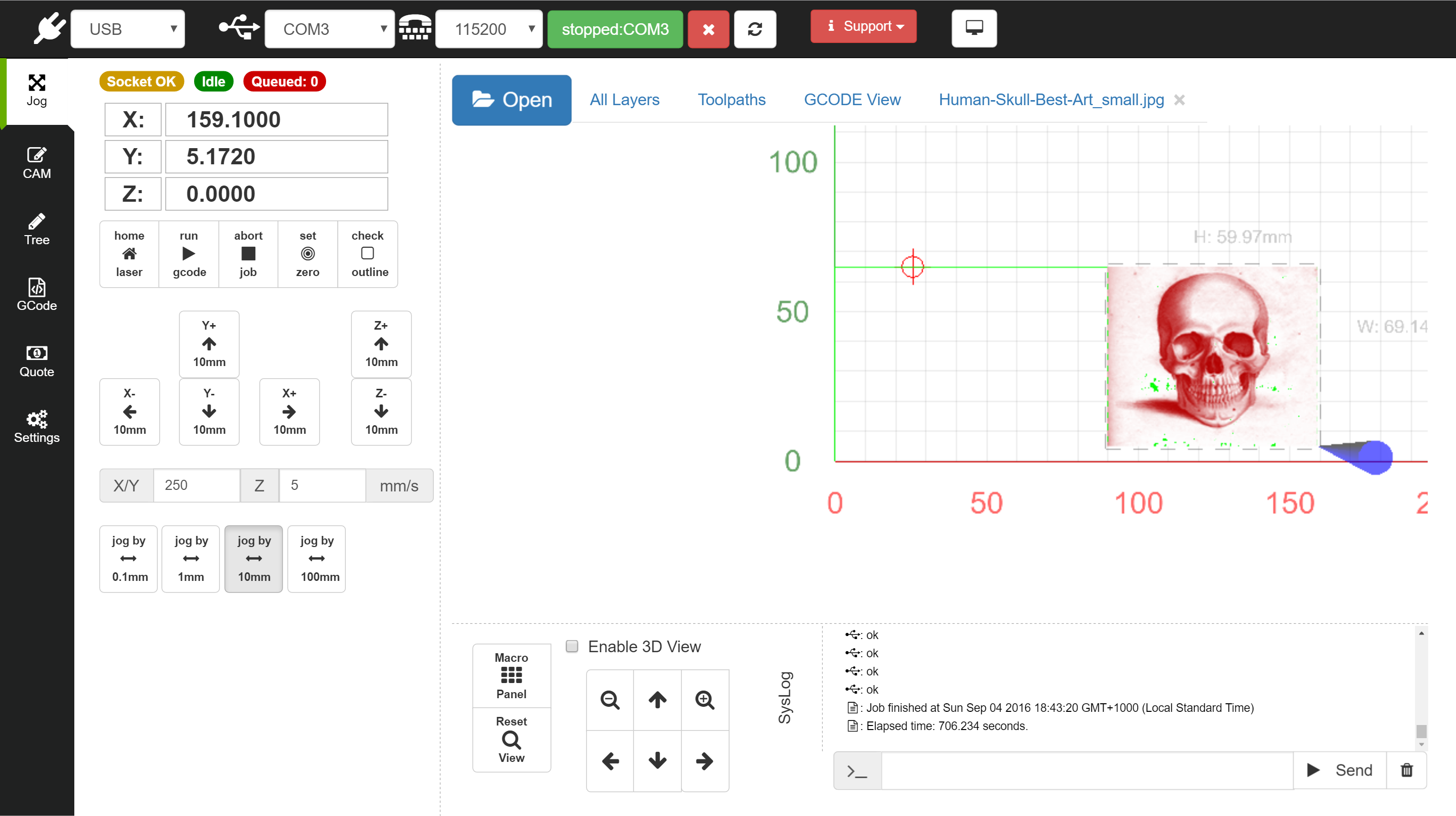Click the check outline button

pyautogui.click(x=368, y=254)
